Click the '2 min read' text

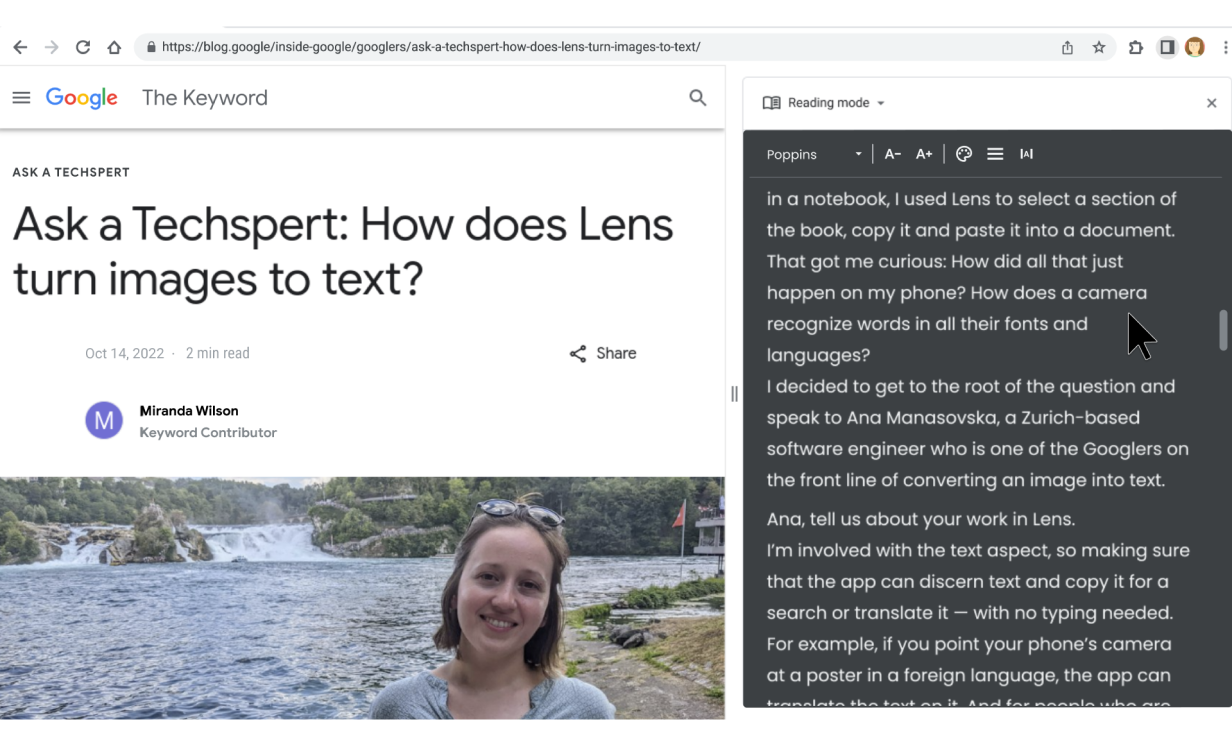tap(218, 353)
